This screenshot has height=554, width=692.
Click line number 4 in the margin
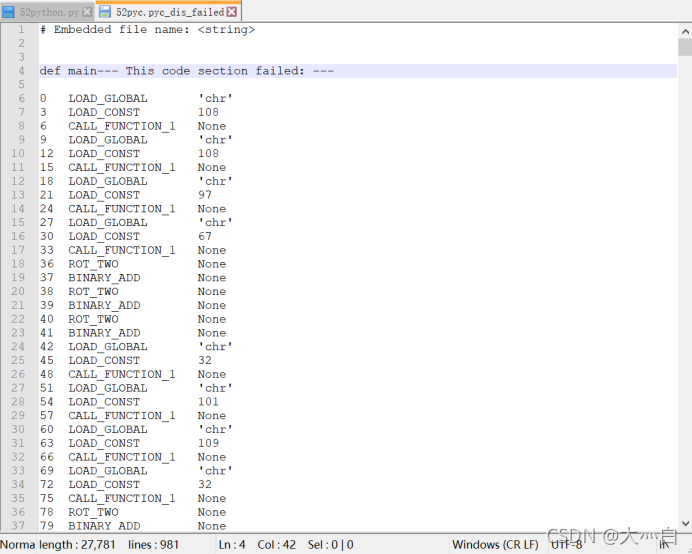(21, 71)
